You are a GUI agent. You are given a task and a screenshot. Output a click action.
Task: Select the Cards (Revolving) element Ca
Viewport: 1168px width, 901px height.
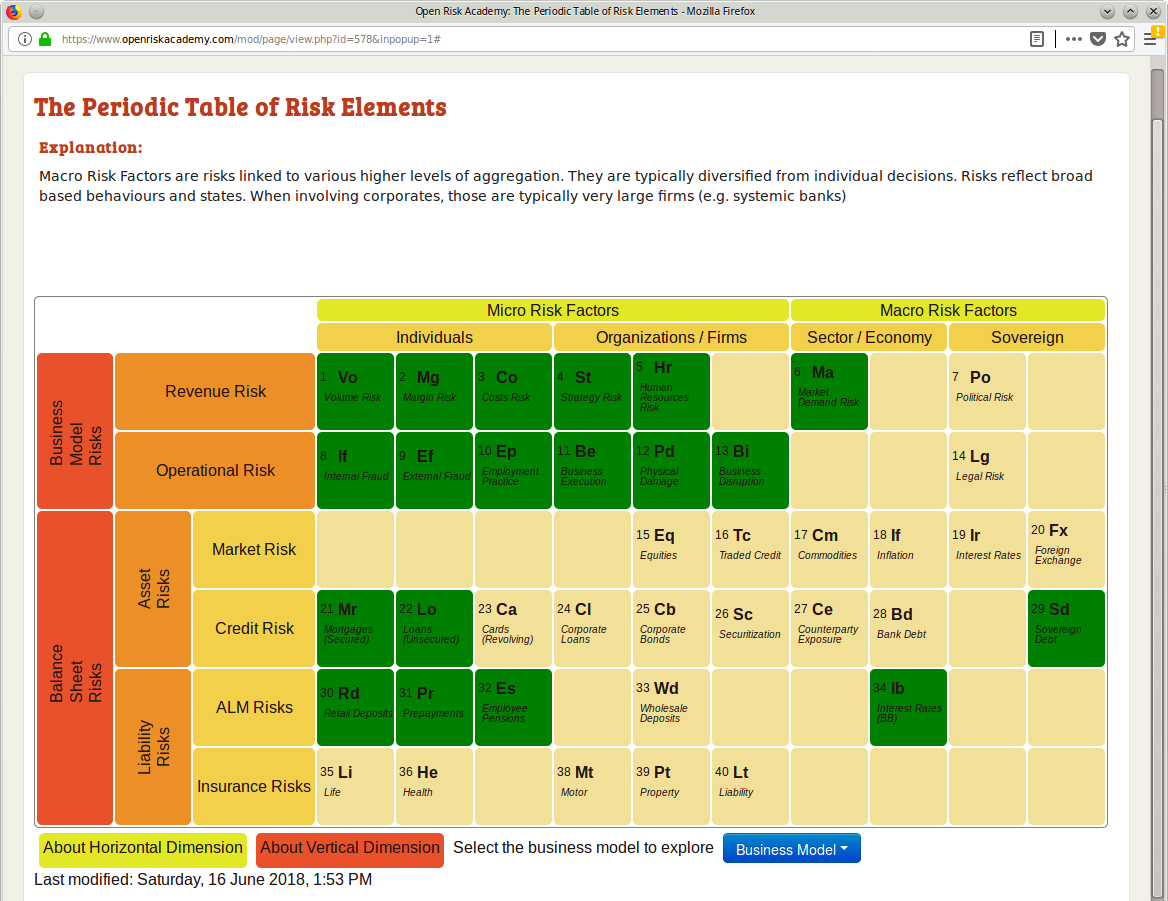pos(513,628)
